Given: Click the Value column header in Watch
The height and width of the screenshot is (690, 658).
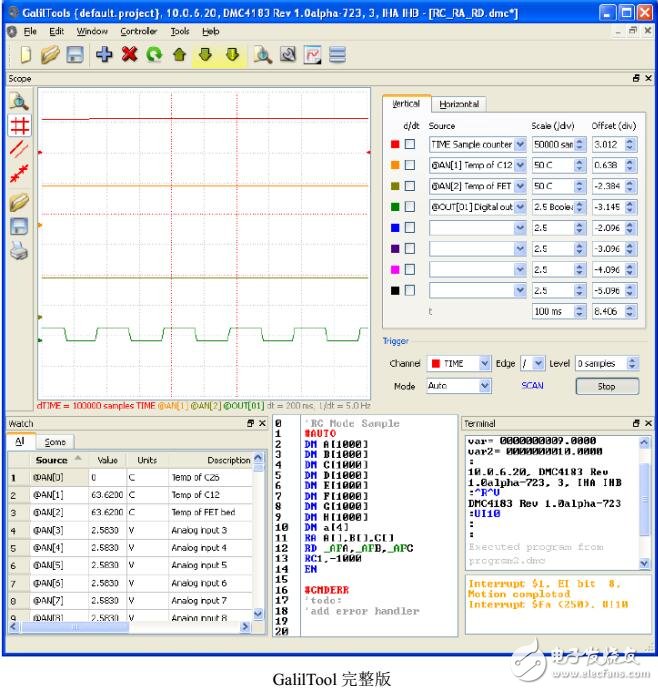Looking at the screenshot, I should [107, 460].
